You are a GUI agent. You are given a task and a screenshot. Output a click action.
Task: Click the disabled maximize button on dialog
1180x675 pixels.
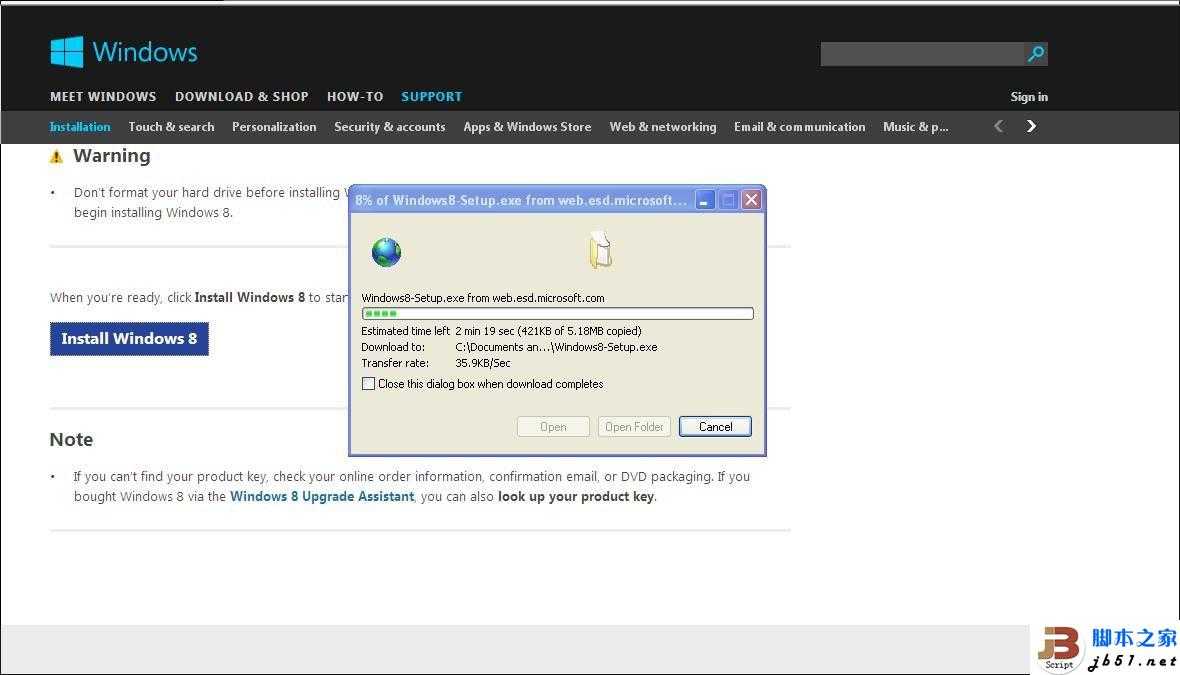pos(728,199)
